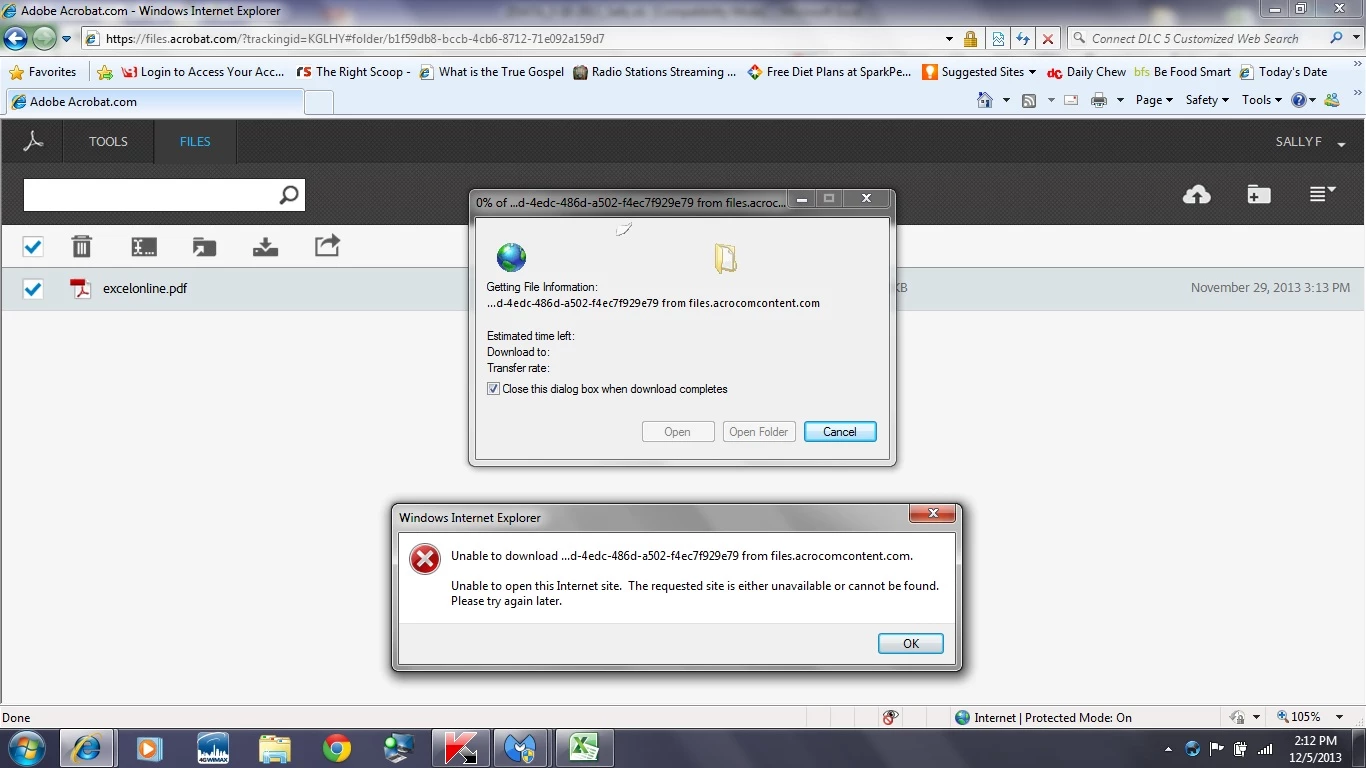Viewport: 1366px width, 768px height.
Task: Open Daily Chew favorite link
Action: click(x=1086, y=72)
